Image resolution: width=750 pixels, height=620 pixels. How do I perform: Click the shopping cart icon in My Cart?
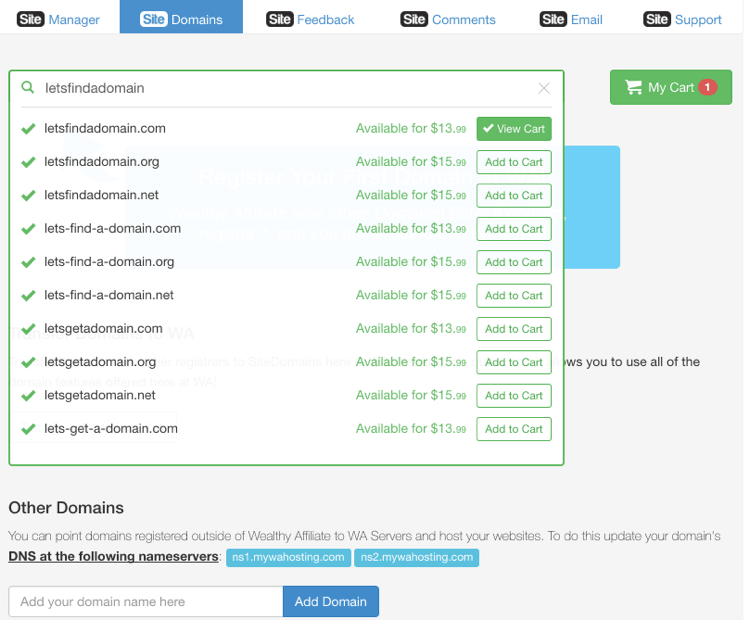coord(634,87)
